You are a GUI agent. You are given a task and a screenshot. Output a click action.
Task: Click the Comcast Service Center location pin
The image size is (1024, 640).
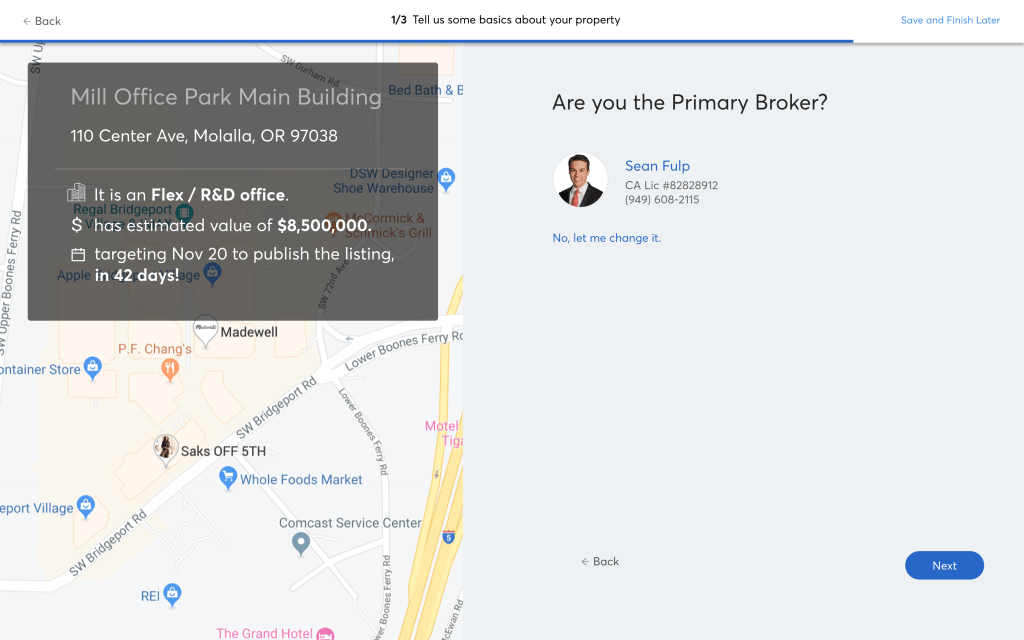coord(301,543)
